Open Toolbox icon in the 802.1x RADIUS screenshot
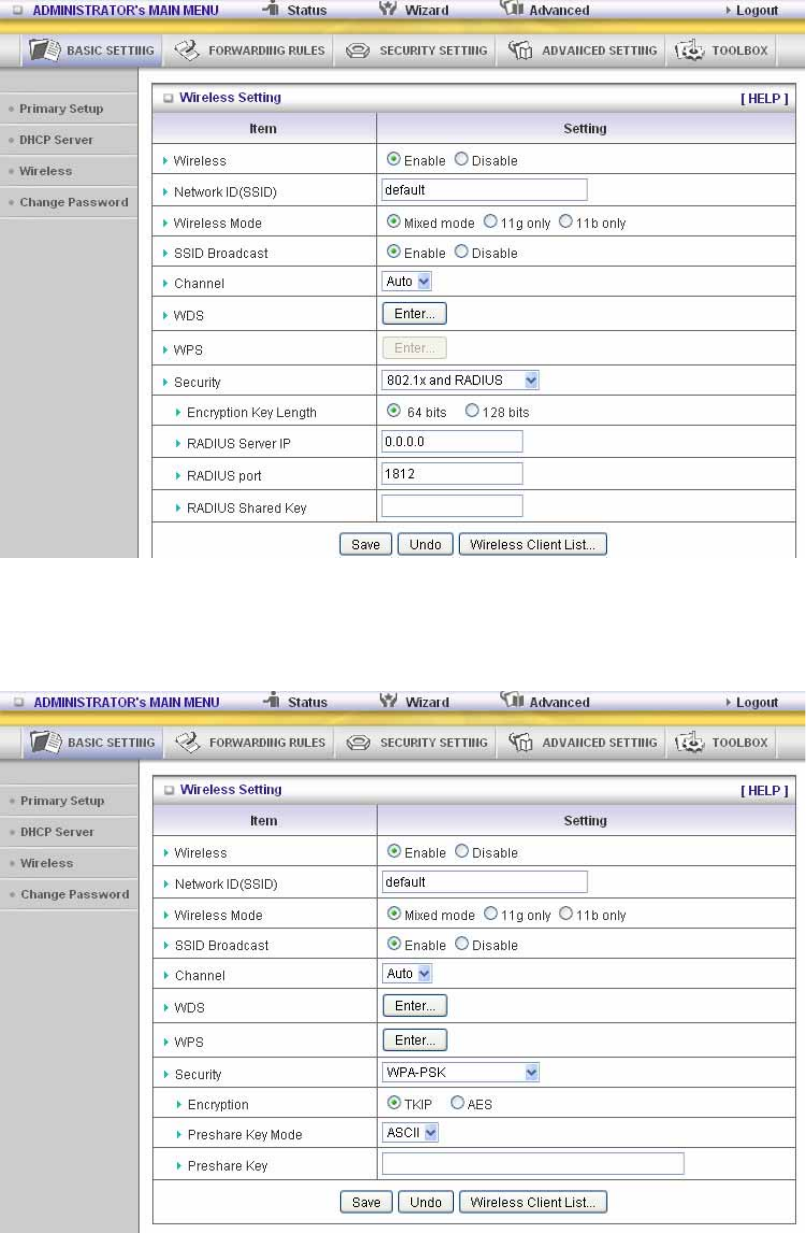806x1233 pixels. coord(691,50)
